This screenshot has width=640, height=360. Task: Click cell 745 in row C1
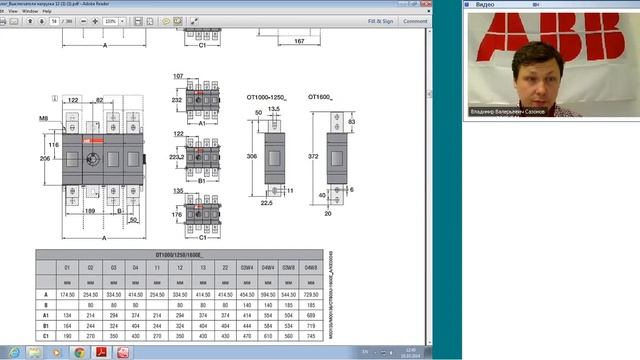[311, 336]
